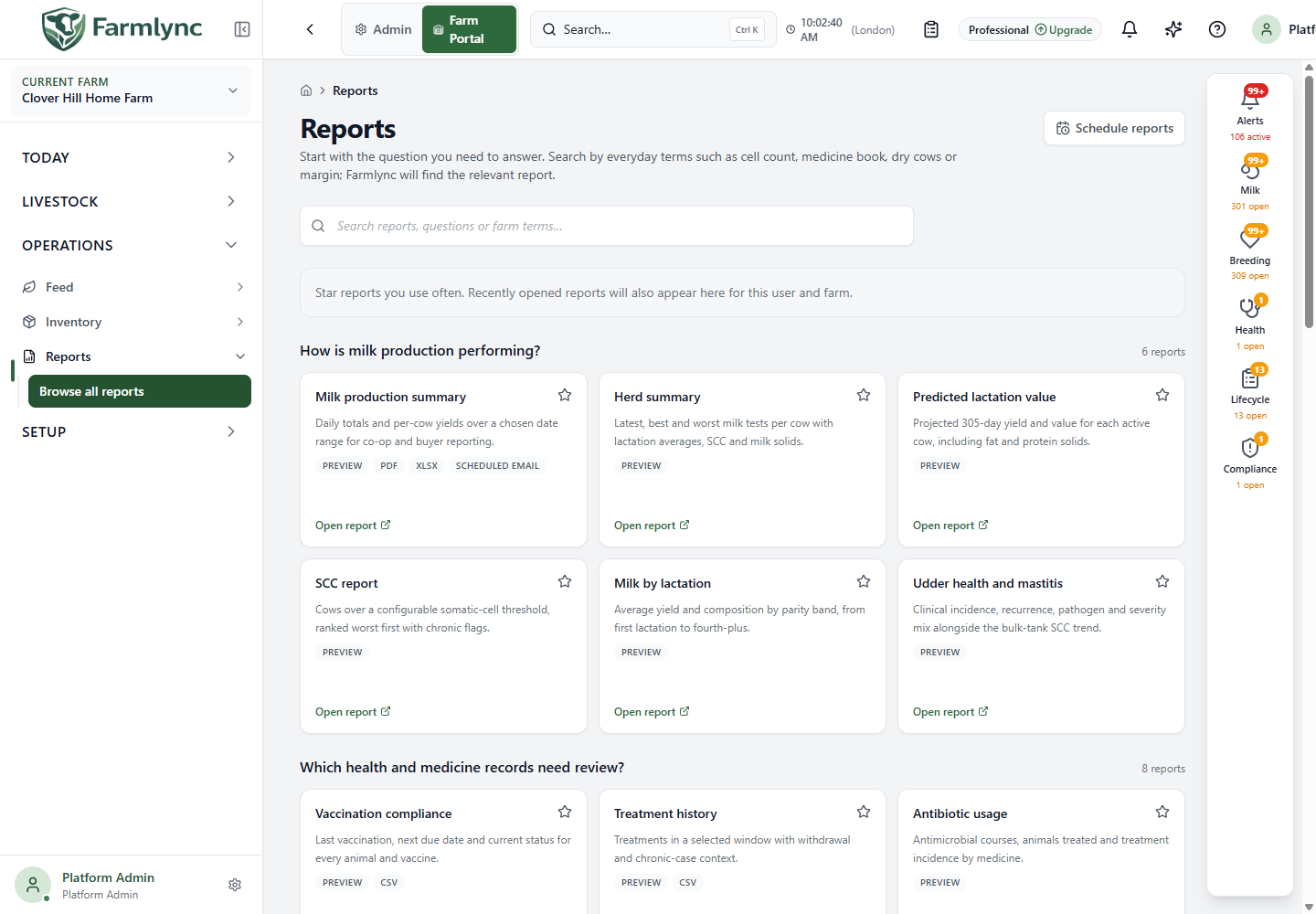Switch to the Admin tab

[383, 29]
